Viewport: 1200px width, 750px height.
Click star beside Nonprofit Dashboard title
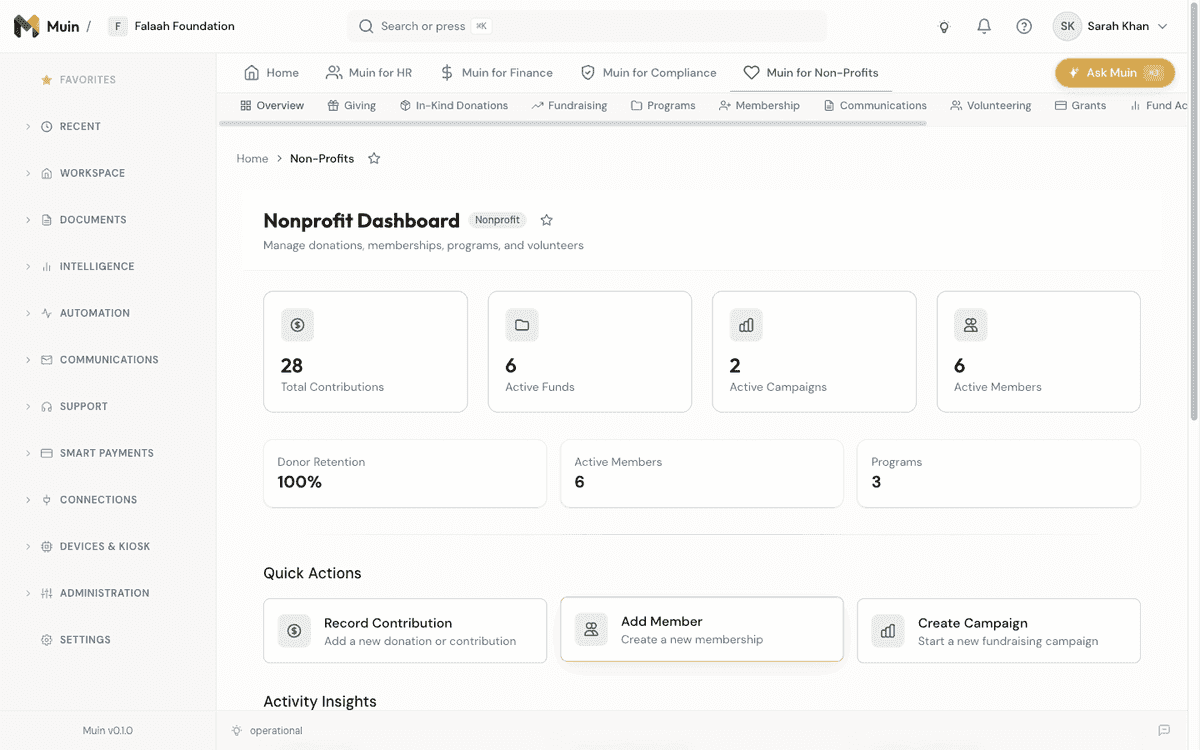(x=546, y=220)
